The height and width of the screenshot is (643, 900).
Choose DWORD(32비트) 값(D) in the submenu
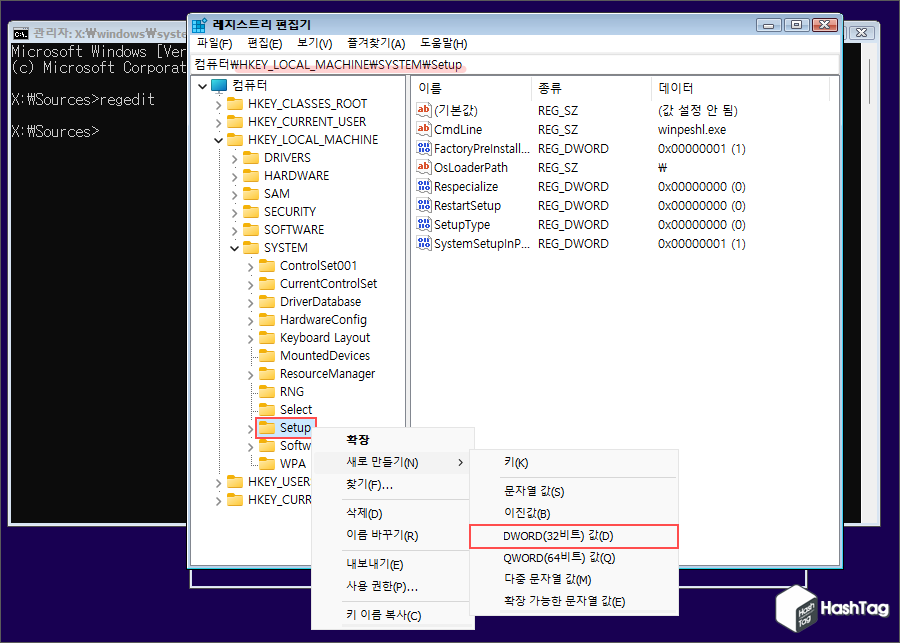[x=574, y=536]
